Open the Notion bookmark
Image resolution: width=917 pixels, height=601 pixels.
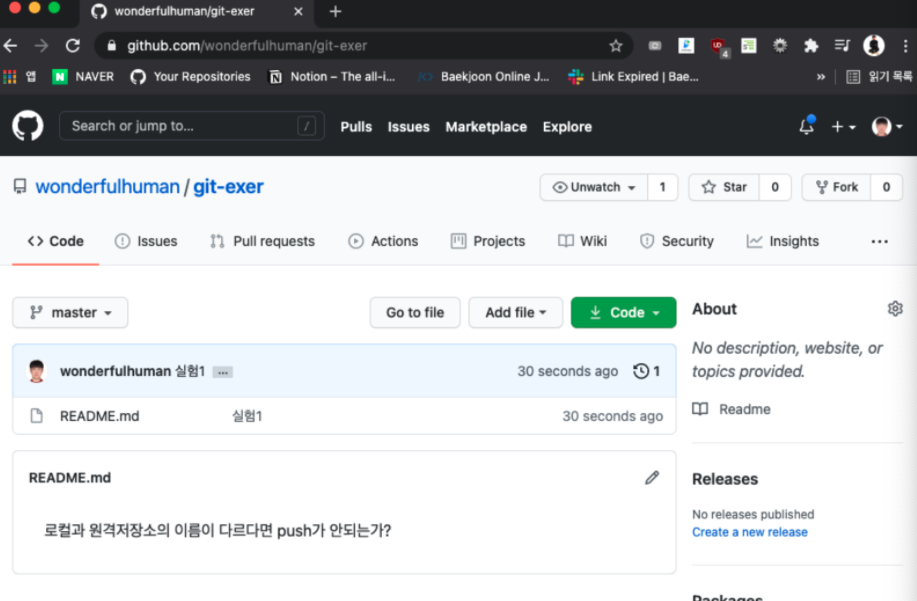pyautogui.click(x=331, y=77)
